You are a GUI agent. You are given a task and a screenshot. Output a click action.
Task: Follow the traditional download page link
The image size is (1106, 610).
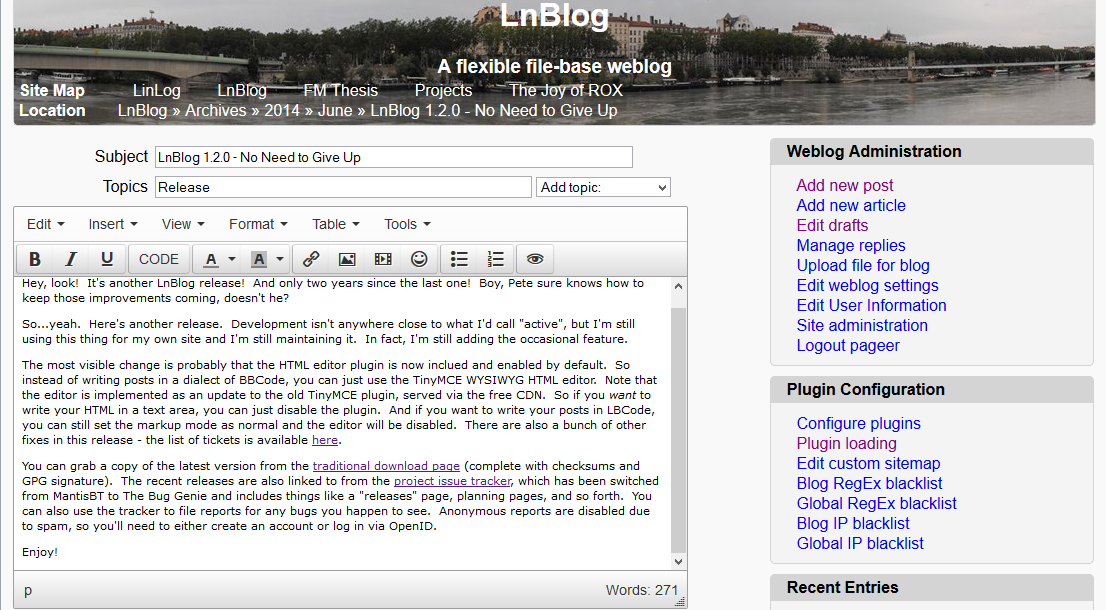pyautogui.click(x=385, y=465)
